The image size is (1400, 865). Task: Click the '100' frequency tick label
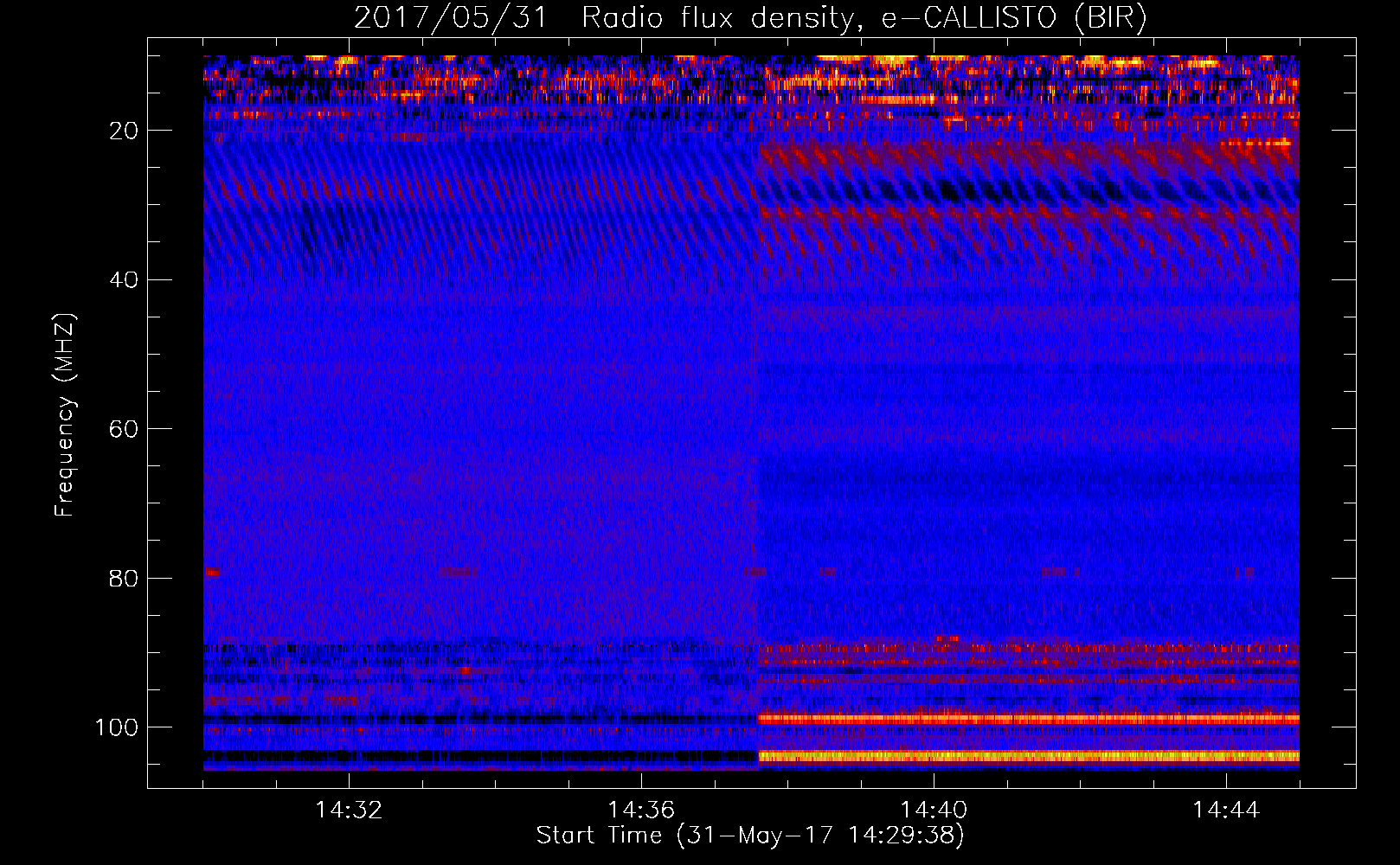pos(117,727)
